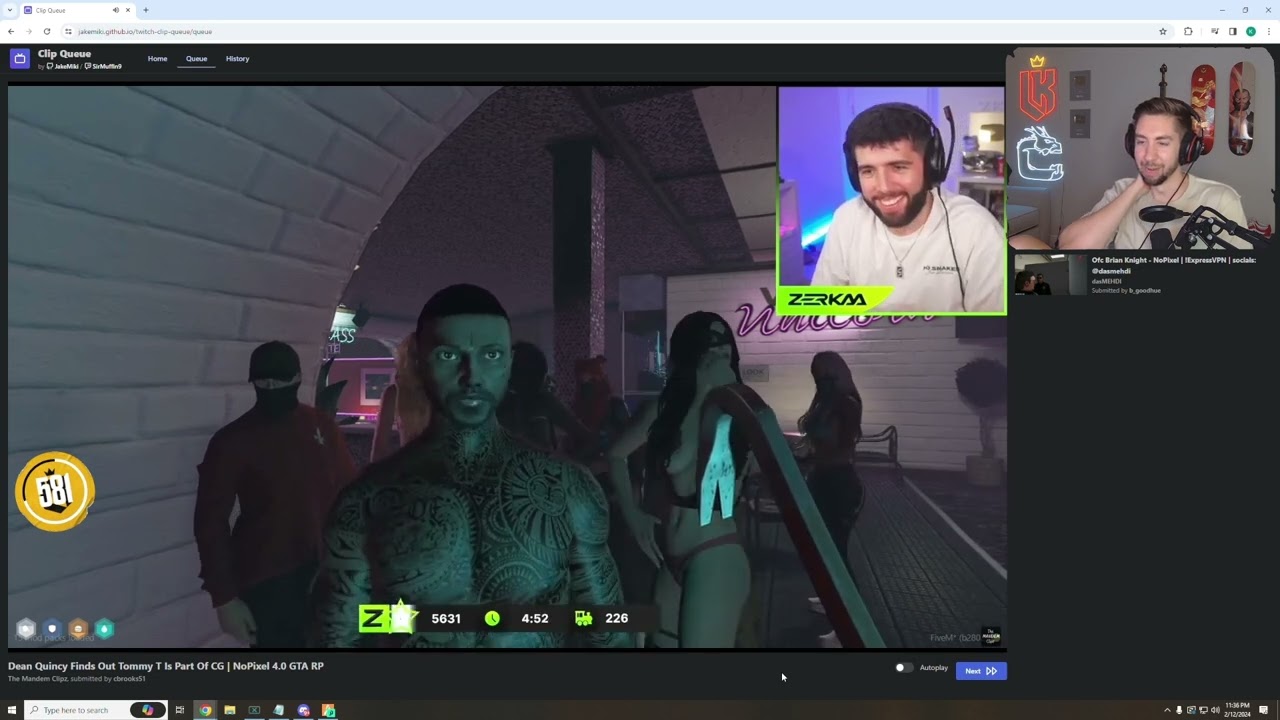
Task: Click 'The Mandem Clipz' channel name
Action: tap(37, 679)
